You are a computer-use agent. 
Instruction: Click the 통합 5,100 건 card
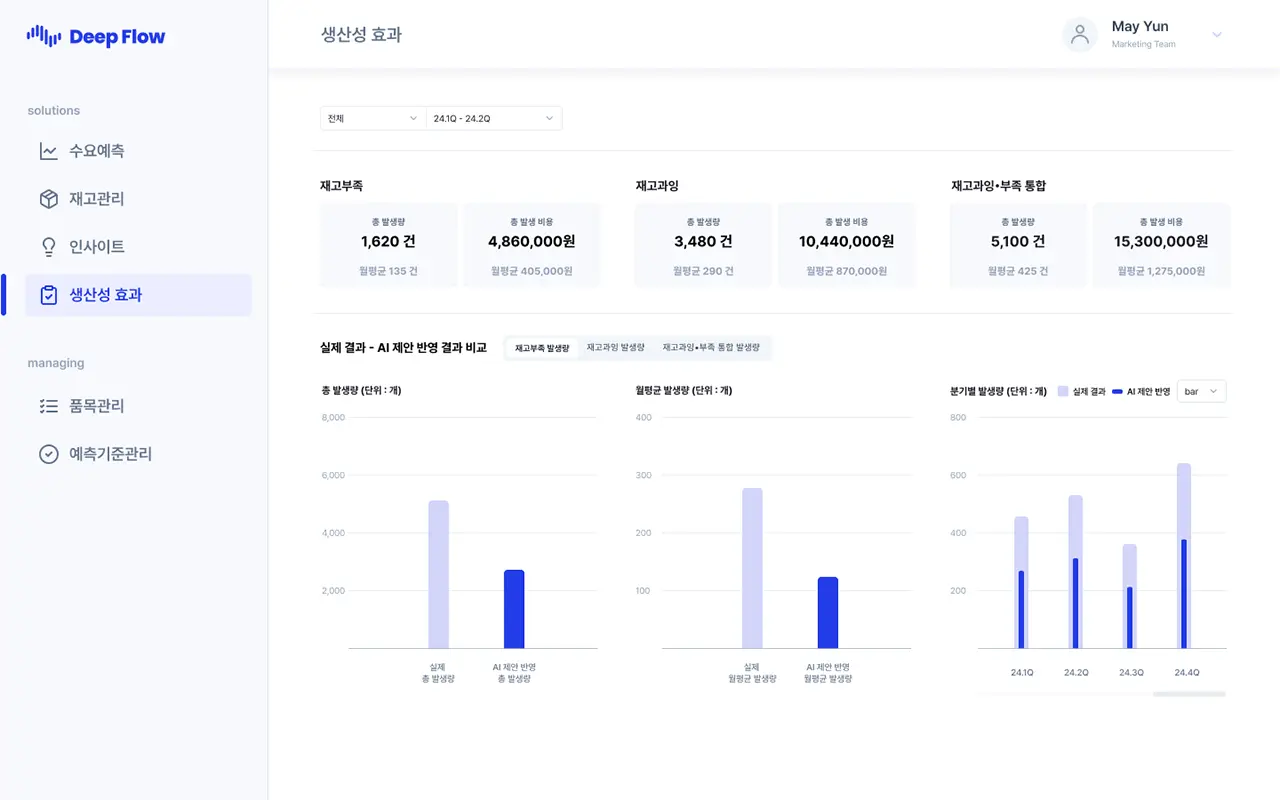click(x=1018, y=245)
